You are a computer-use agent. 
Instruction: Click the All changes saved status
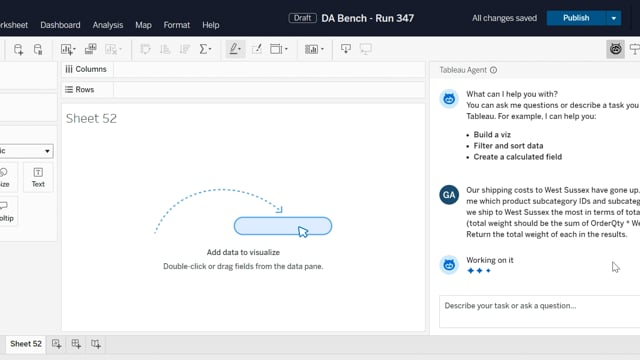click(504, 18)
